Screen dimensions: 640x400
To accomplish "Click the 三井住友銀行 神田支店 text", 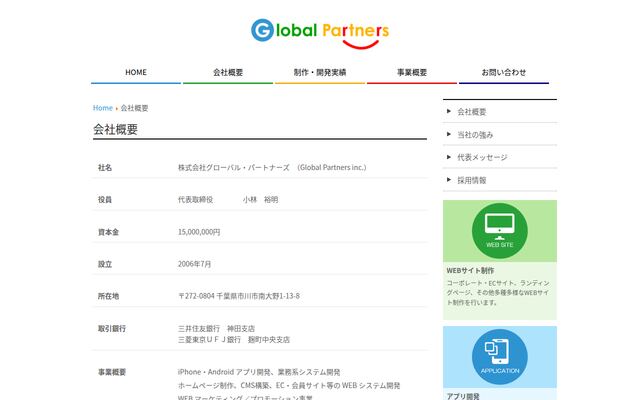I will click(x=216, y=329).
